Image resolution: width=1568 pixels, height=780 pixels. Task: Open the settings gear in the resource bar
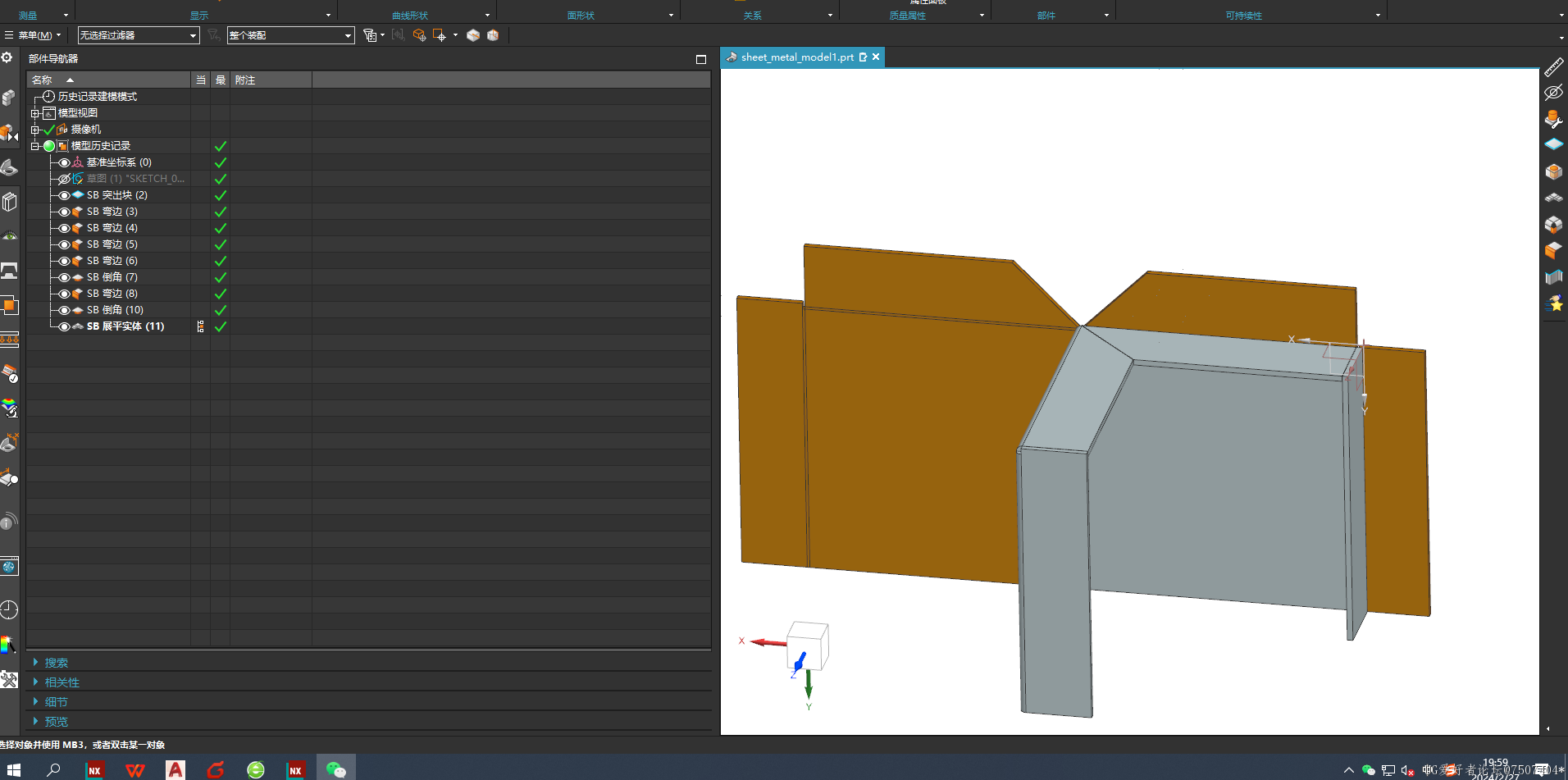(7, 57)
